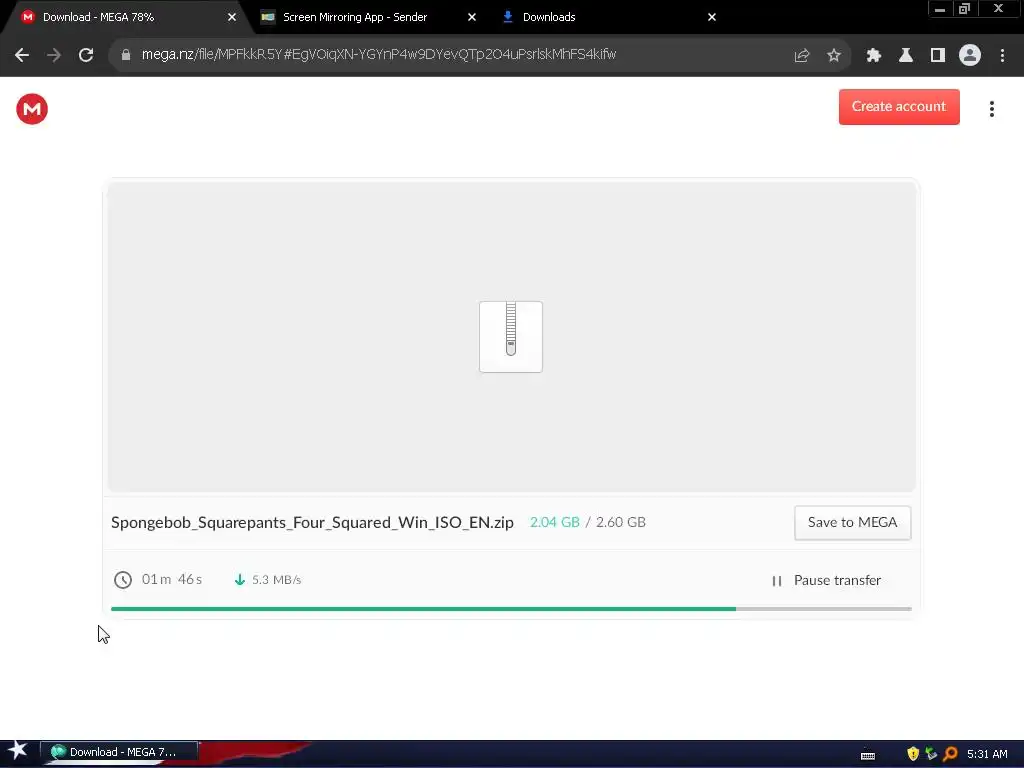The height and width of the screenshot is (768, 1024).
Task: Click the green download speed arrow
Action: pyautogui.click(x=240, y=580)
